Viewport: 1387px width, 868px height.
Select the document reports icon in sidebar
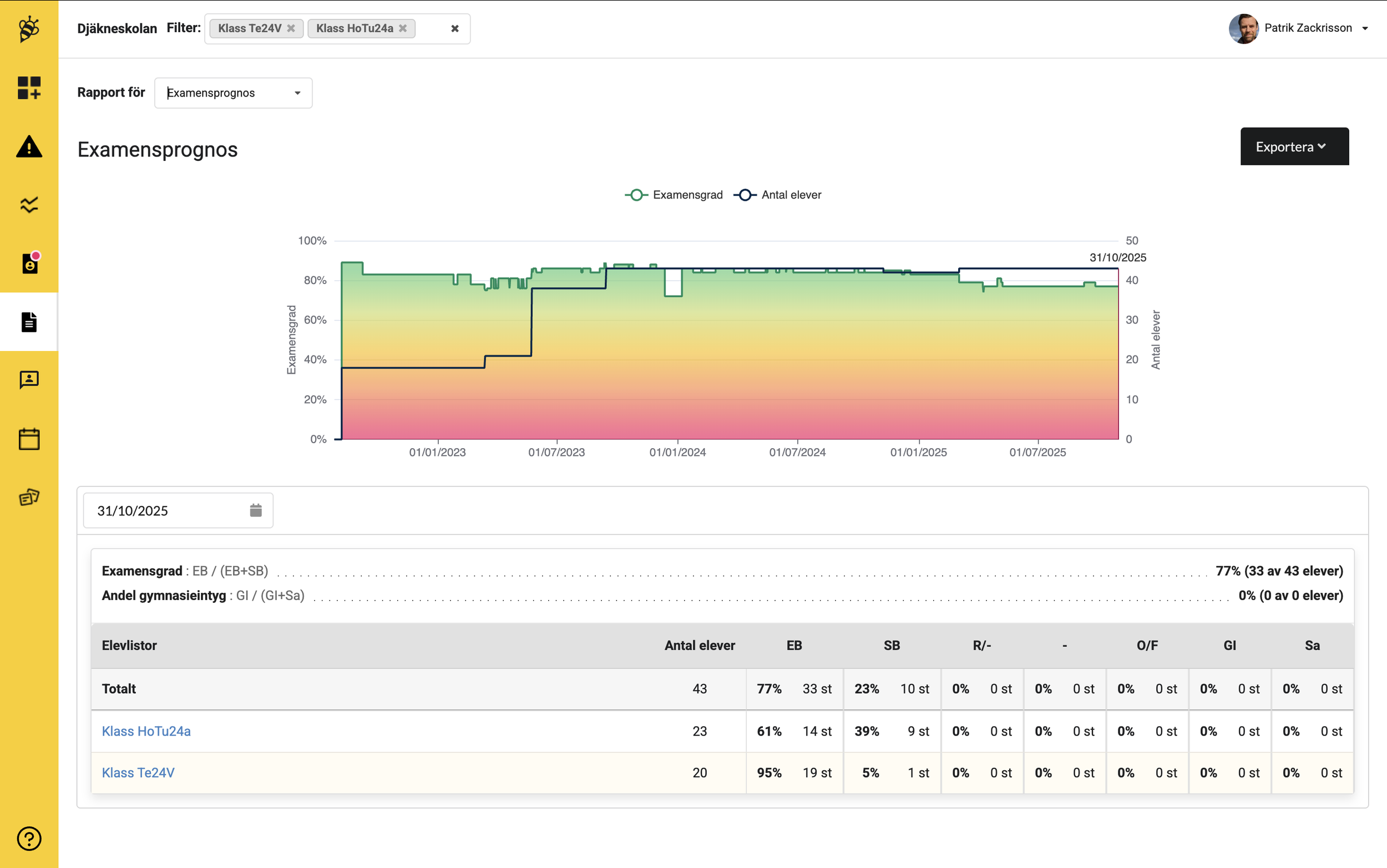point(29,322)
